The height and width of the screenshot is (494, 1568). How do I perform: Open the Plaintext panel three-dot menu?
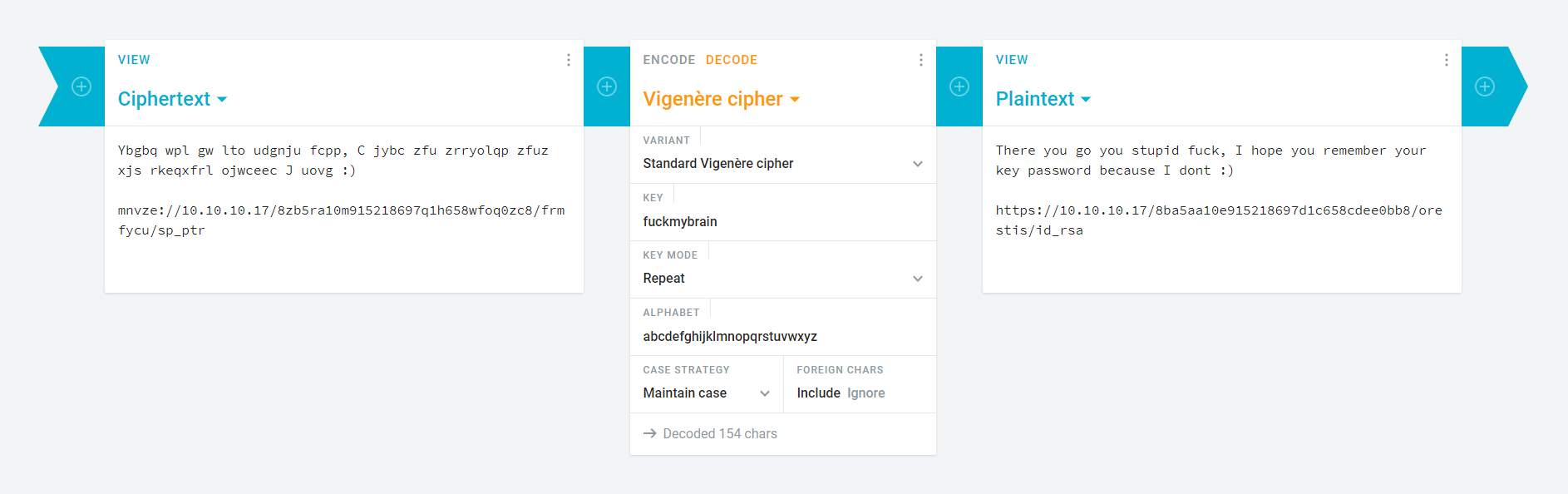[x=1447, y=60]
